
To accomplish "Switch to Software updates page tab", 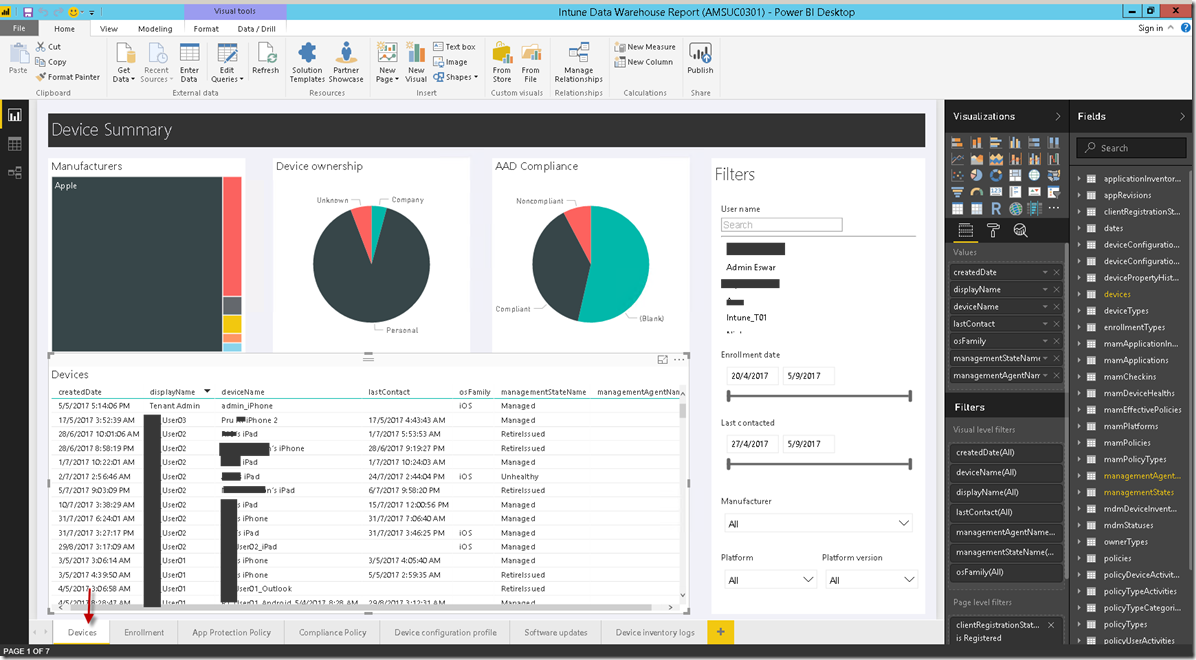I will click(x=556, y=633).
